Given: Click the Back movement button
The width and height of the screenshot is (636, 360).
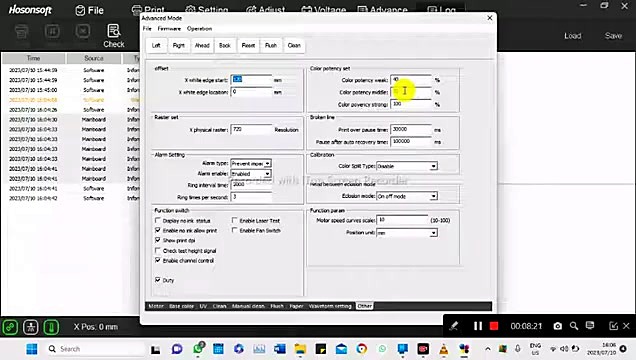Looking at the screenshot, I should [225, 45].
